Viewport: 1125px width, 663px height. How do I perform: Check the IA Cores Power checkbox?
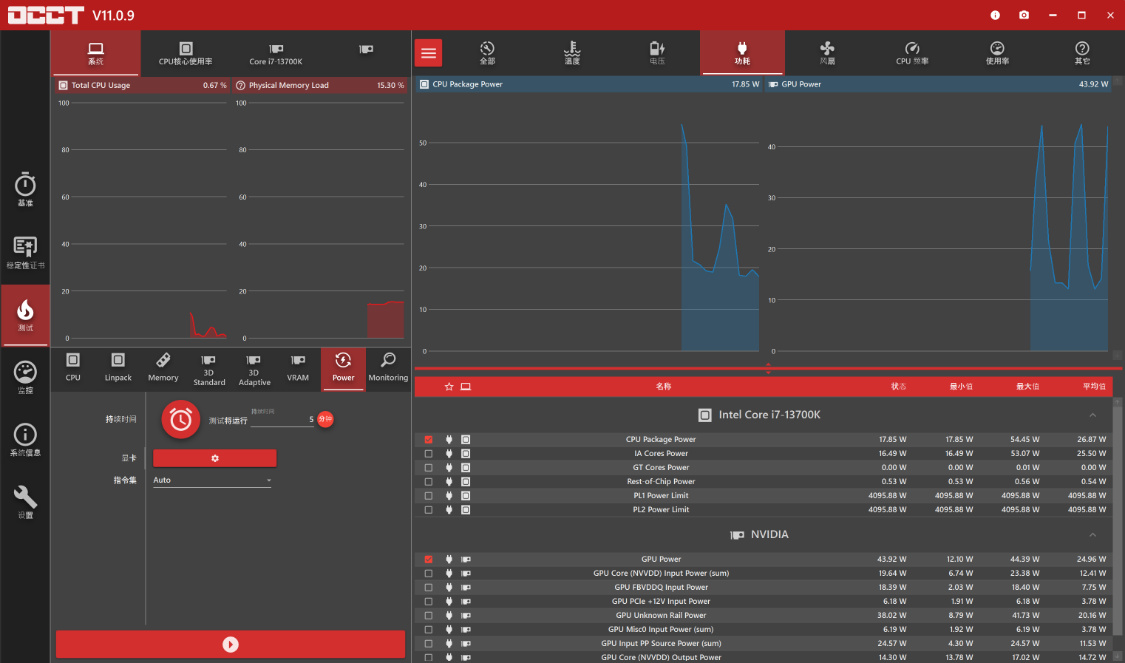point(428,453)
